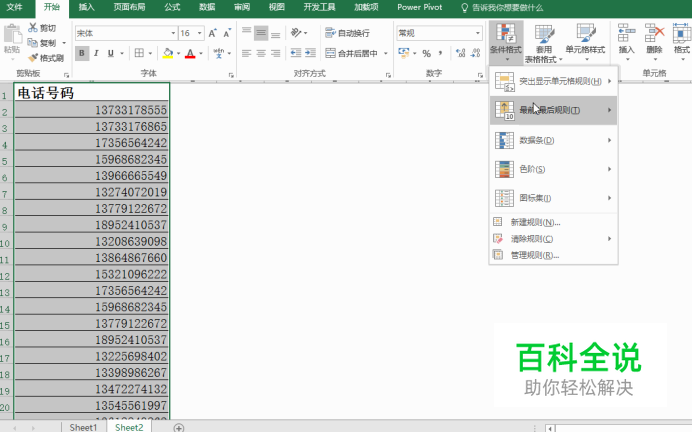Apply the red font color
This screenshot has height=432, width=692.
[190, 53]
